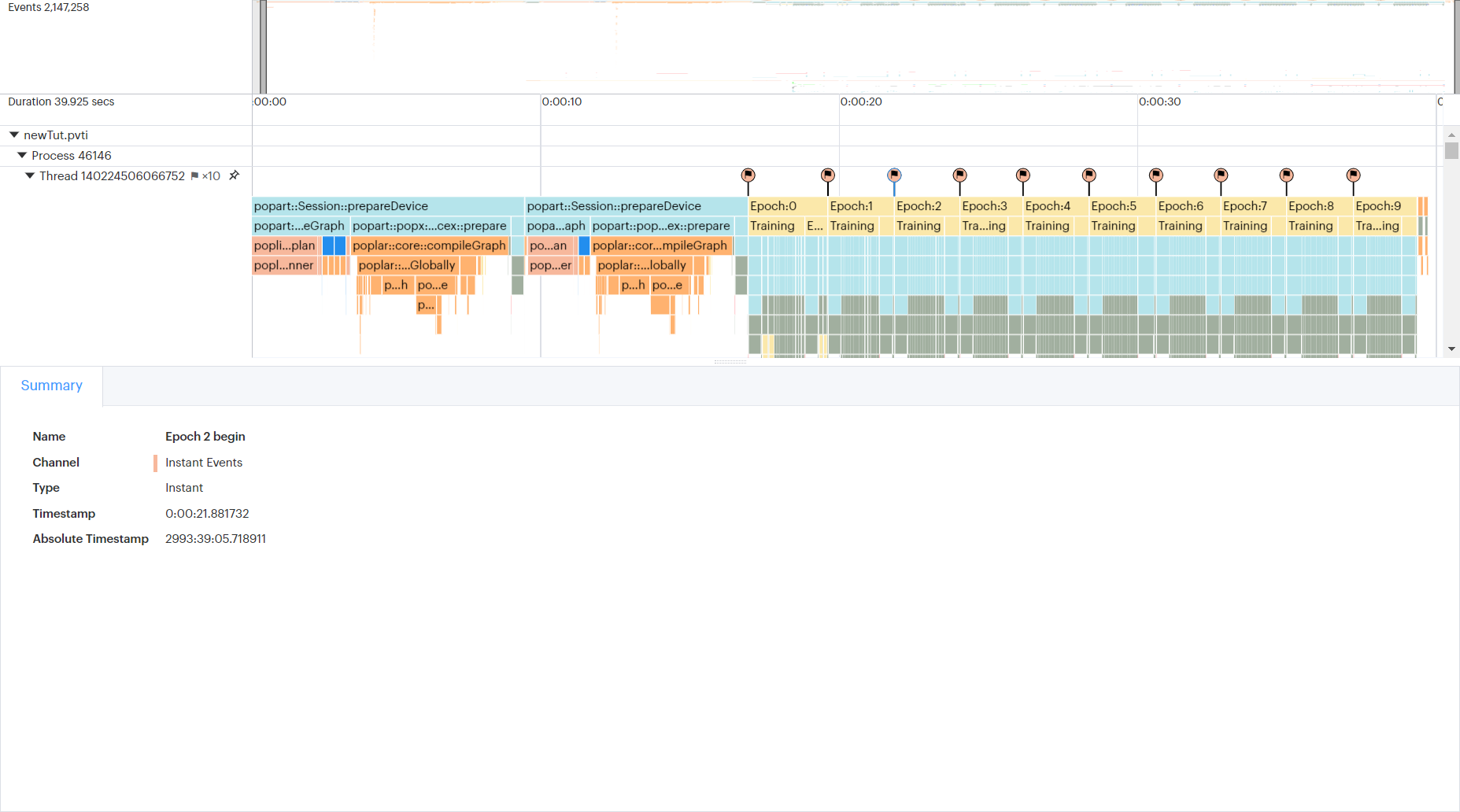Viewport: 1460px width, 812px height.
Task: Click the Type value Instant
Action: (x=184, y=488)
